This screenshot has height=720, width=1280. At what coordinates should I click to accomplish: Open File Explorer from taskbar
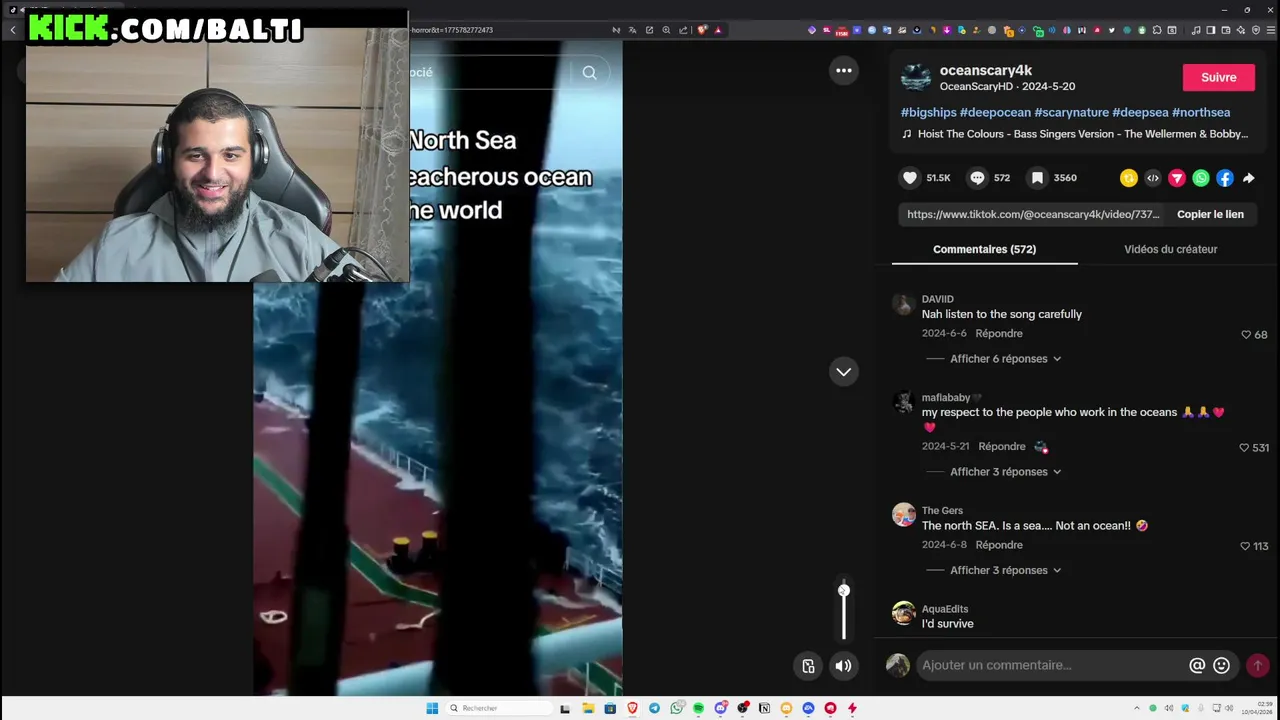pos(588,708)
